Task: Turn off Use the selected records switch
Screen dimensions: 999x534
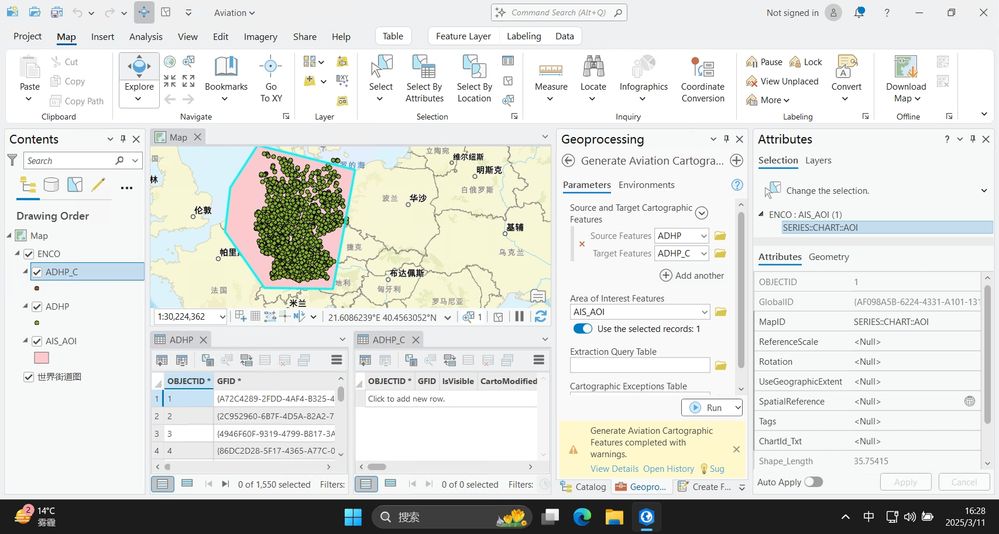Action: (582, 329)
